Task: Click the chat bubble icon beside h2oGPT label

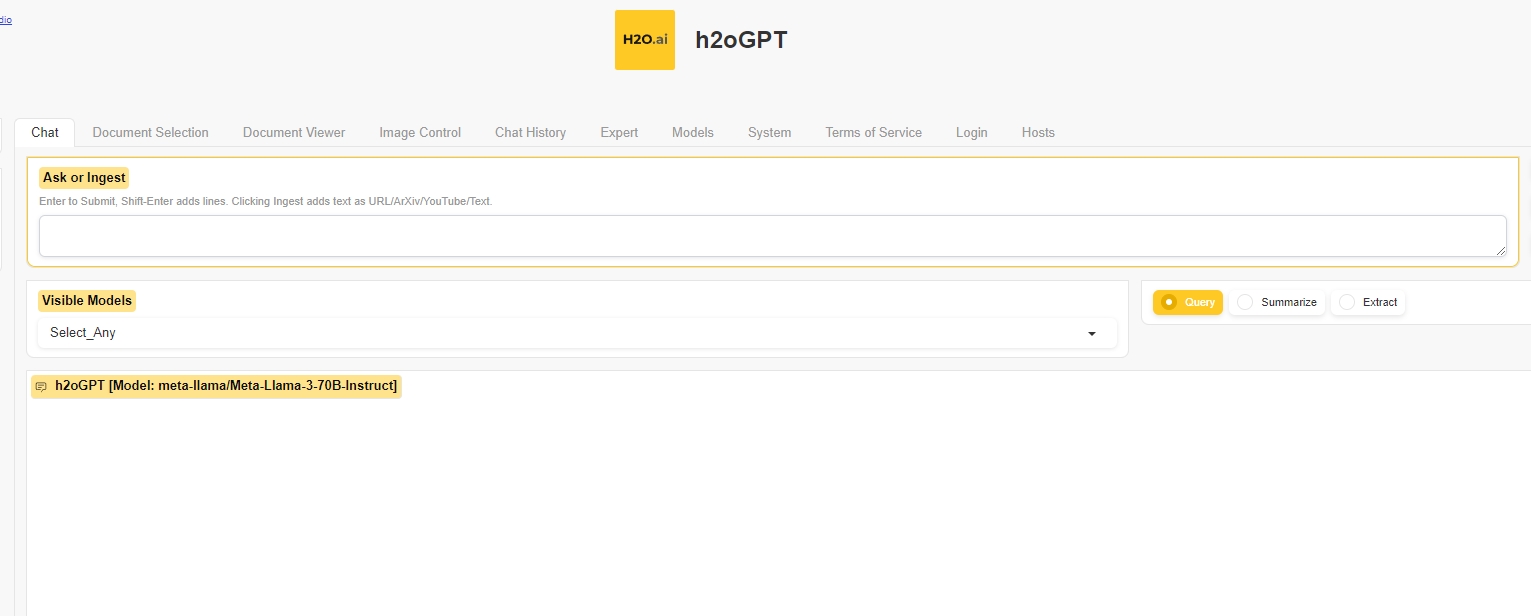Action: (x=41, y=387)
